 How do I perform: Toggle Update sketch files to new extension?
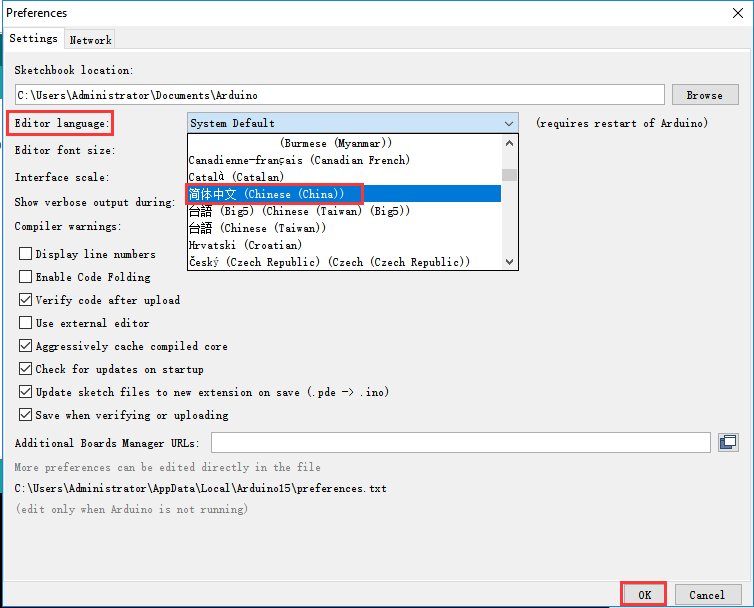tap(25, 392)
